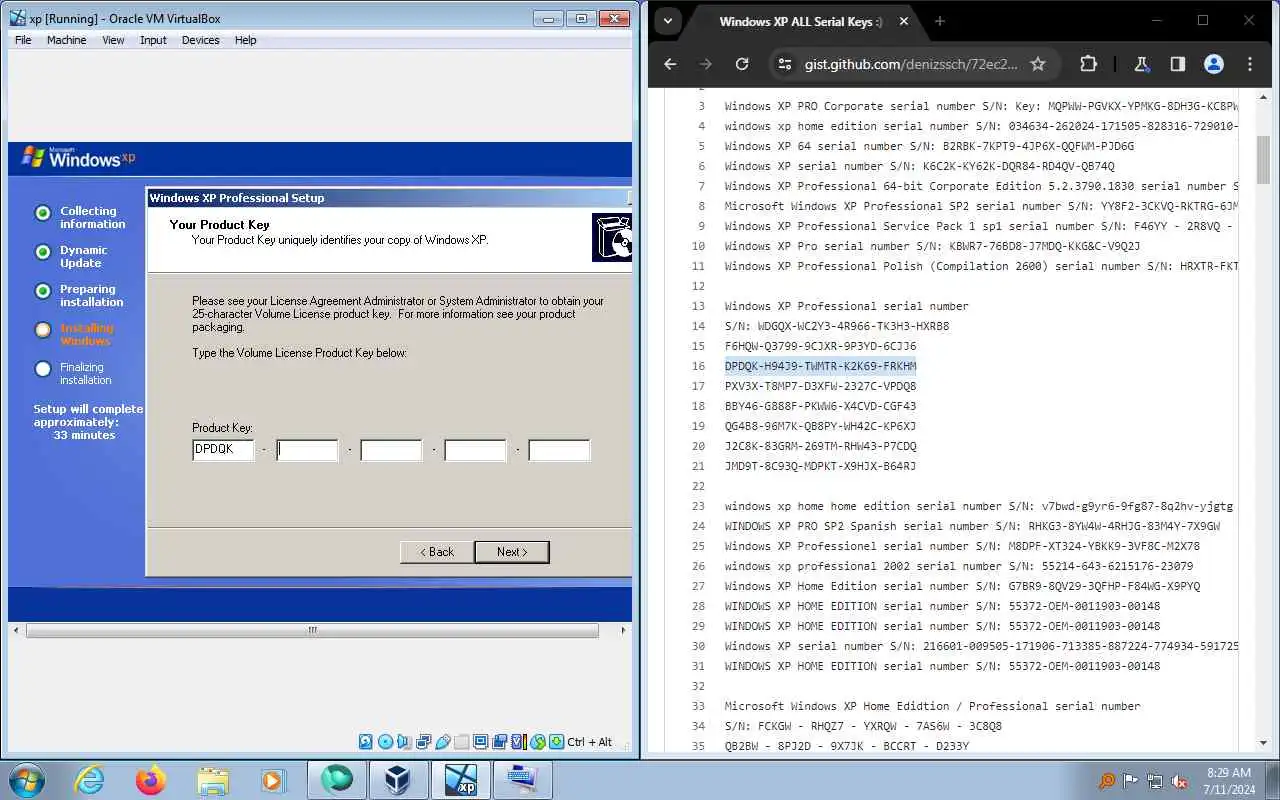Click the Chrome address bar URL
1280x800 pixels.
coord(911,64)
